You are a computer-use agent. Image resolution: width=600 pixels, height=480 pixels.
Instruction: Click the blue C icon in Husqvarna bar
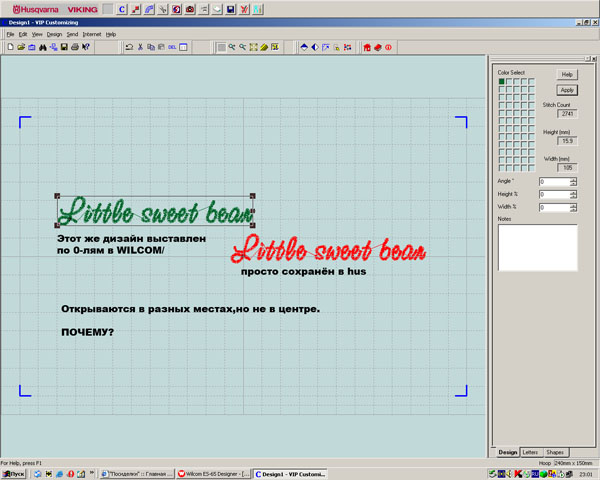pos(122,9)
